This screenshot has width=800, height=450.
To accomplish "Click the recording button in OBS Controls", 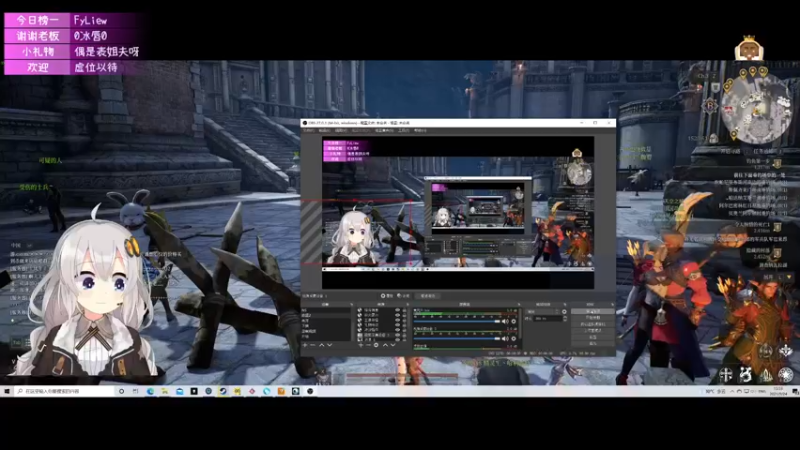I will coord(593,317).
